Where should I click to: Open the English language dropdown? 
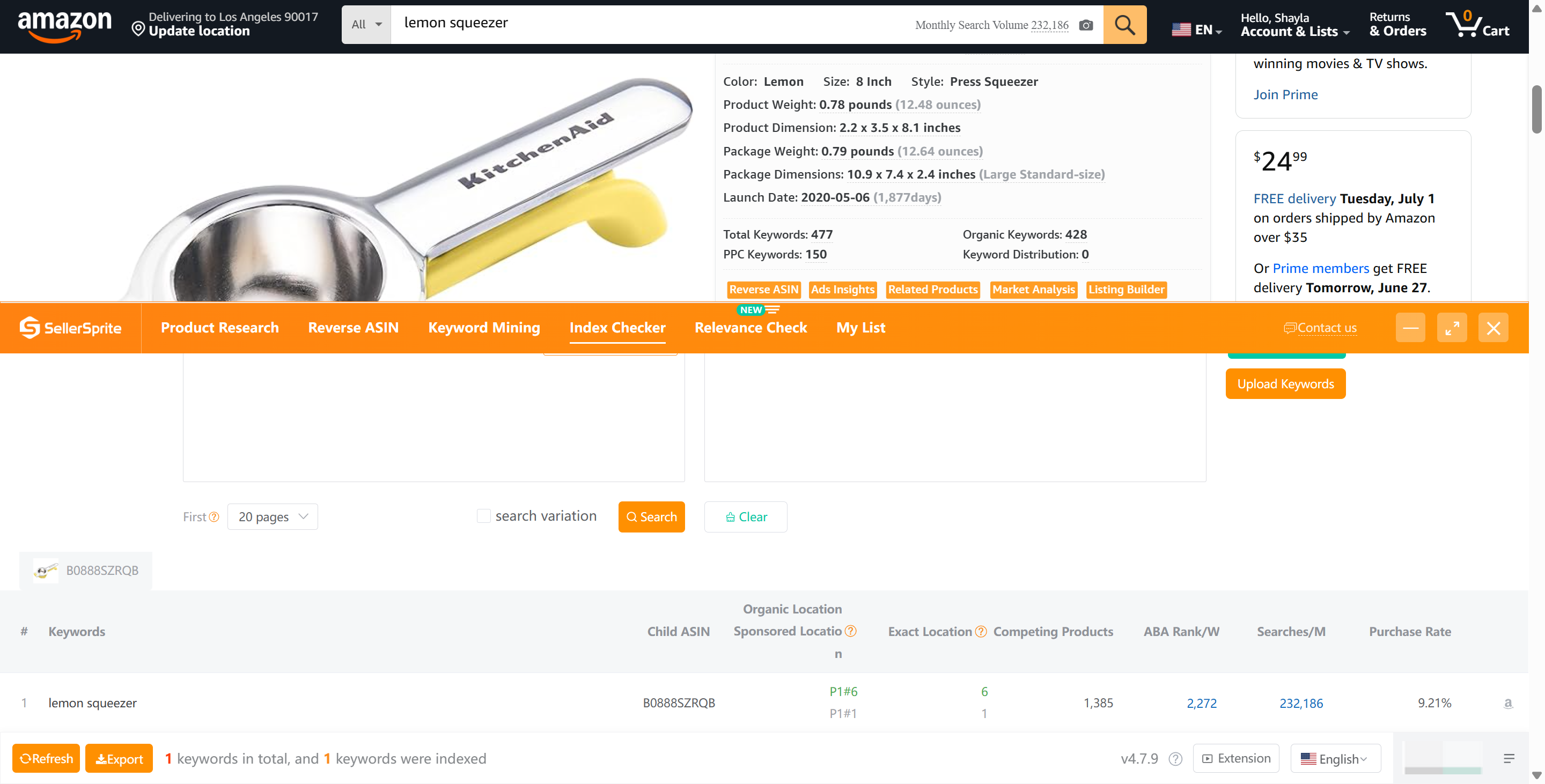1335,758
